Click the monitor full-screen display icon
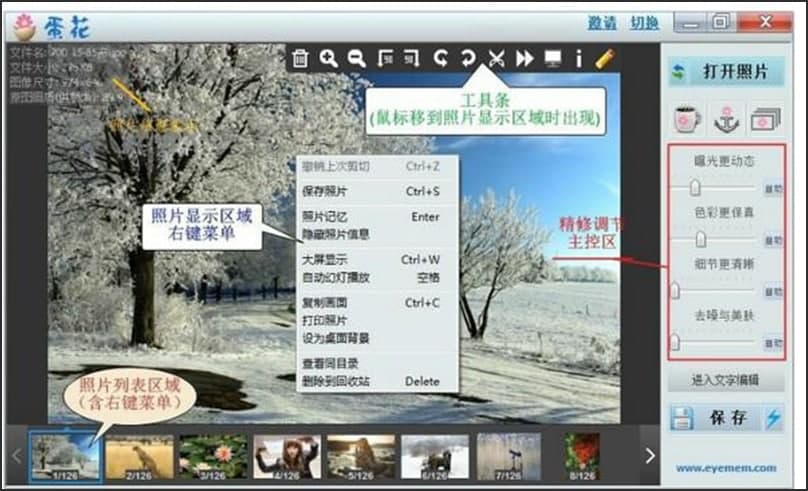 pos(553,59)
